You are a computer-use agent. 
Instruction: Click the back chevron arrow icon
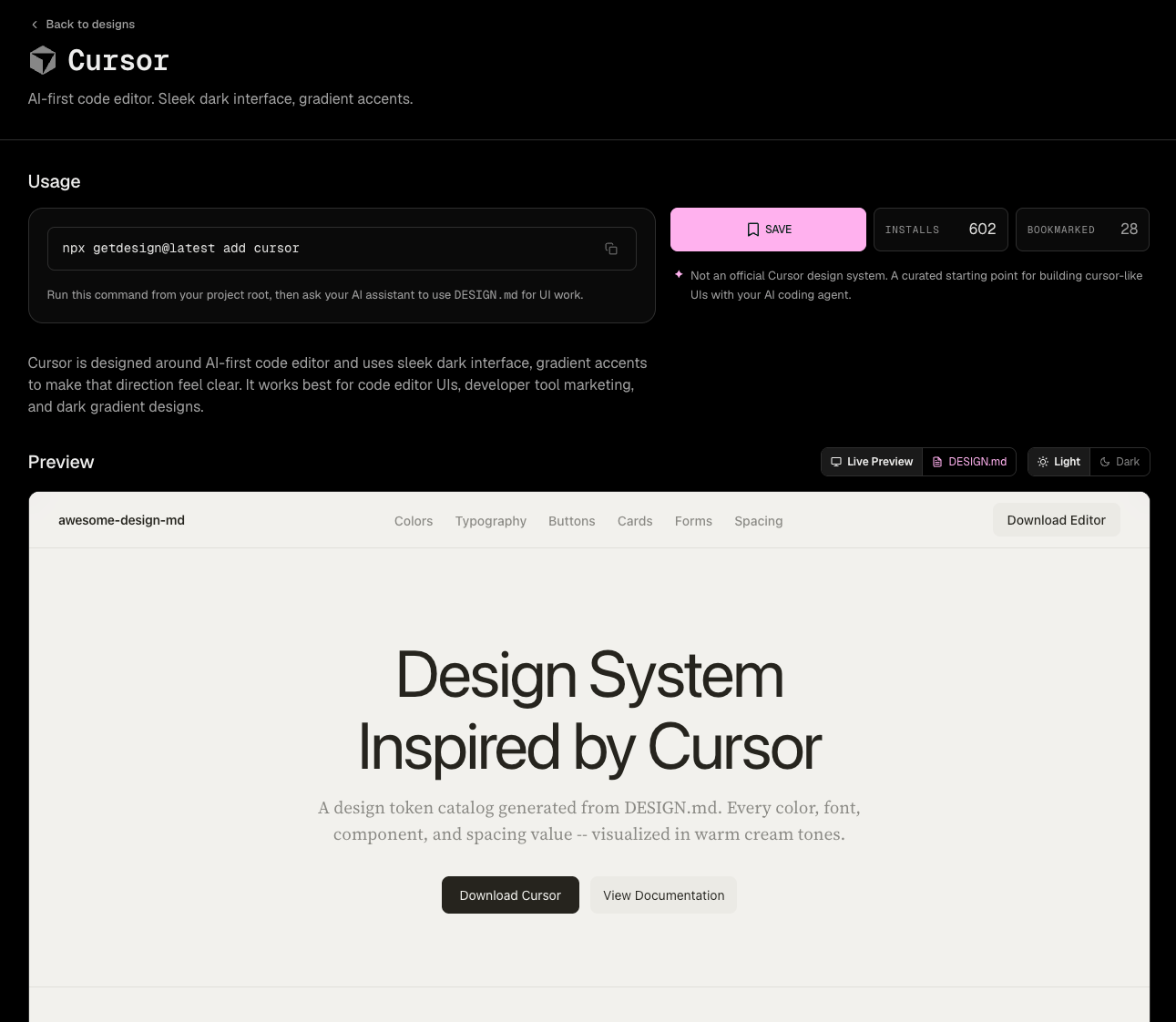[x=35, y=25]
